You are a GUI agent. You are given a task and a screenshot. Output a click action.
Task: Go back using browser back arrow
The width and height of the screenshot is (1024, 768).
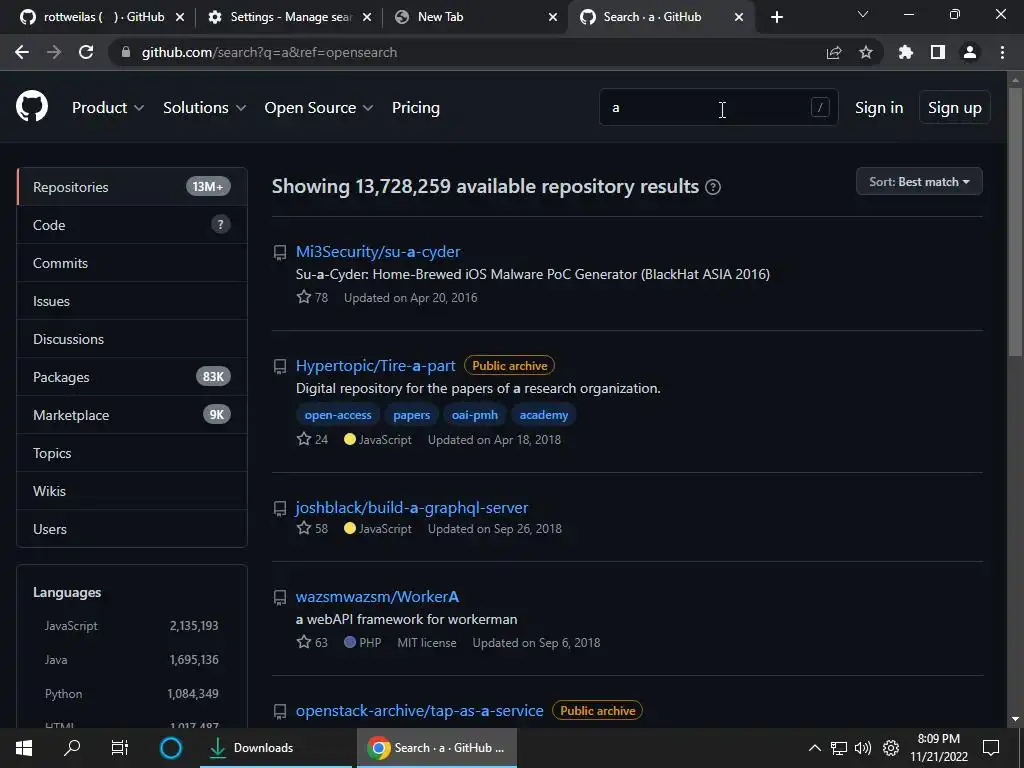[x=22, y=52]
